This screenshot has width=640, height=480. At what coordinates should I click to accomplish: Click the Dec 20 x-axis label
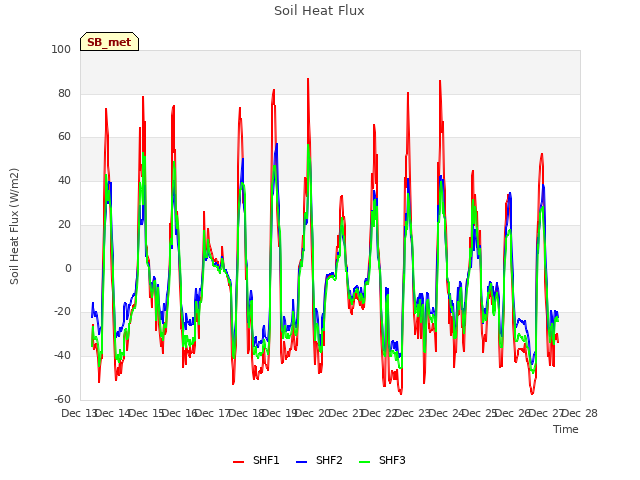pyautogui.click(x=312, y=413)
